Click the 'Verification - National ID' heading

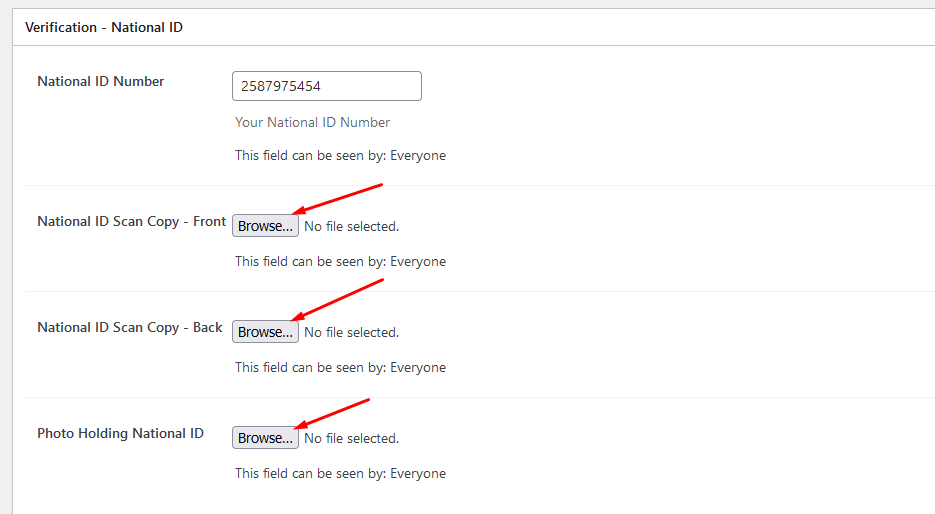pyautogui.click(x=104, y=27)
